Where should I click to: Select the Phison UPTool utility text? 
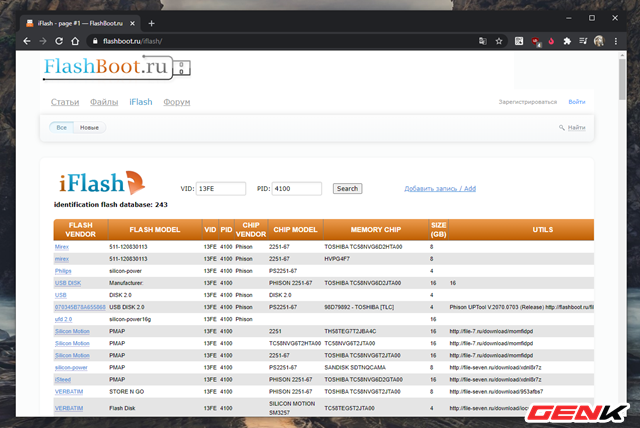(521, 307)
